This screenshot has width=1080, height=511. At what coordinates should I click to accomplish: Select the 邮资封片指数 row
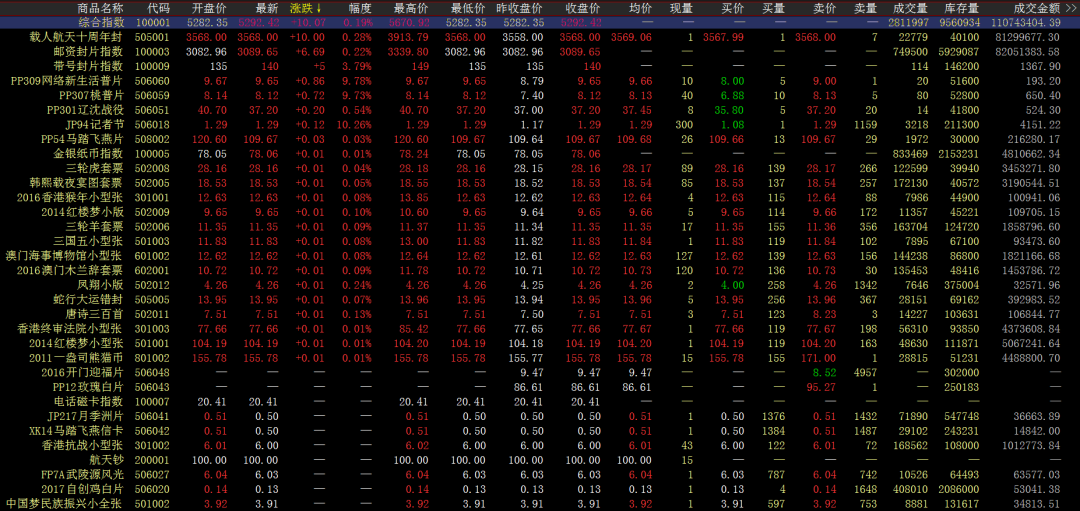(540, 52)
